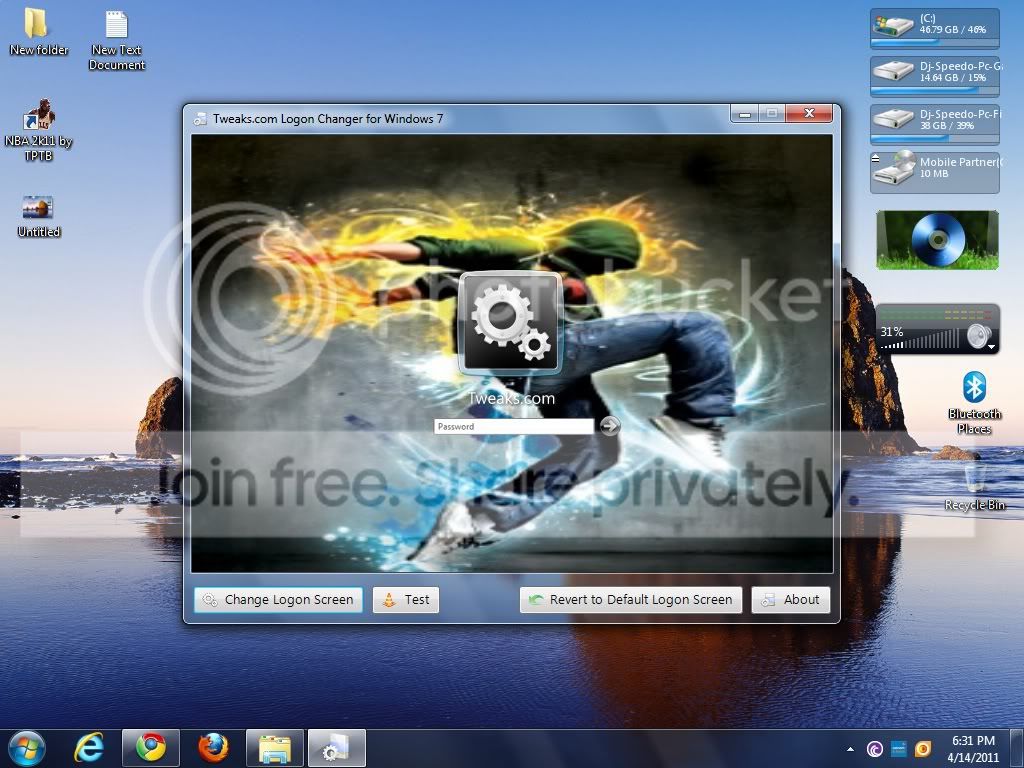Click the (C:) drive gadget
The width and height of the screenshot is (1024, 768).
point(935,28)
